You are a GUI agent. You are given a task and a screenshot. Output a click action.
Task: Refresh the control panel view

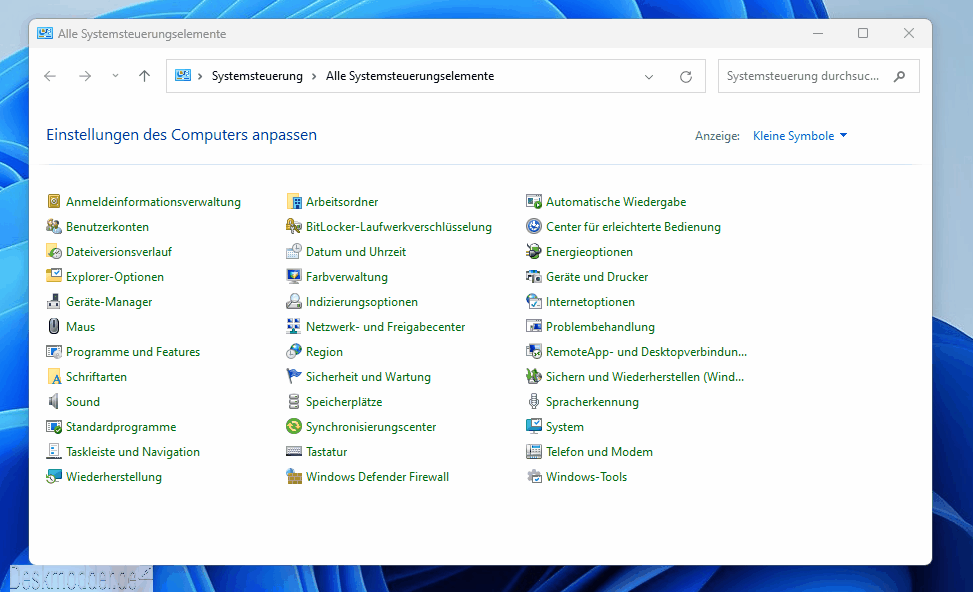pos(686,76)
